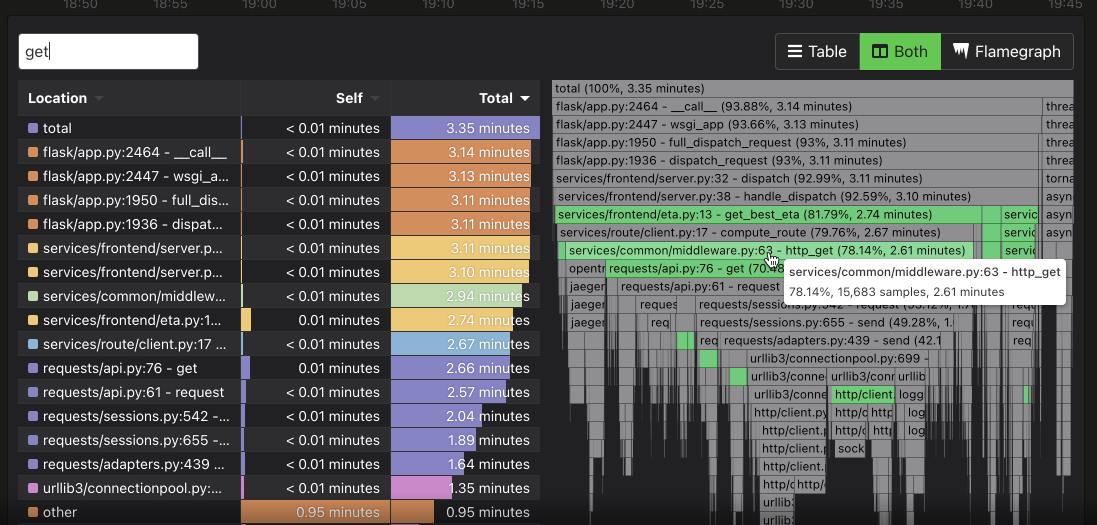
Task: Click flamegraph node wsgi_app (93.66%)
Action: point(796,125)
